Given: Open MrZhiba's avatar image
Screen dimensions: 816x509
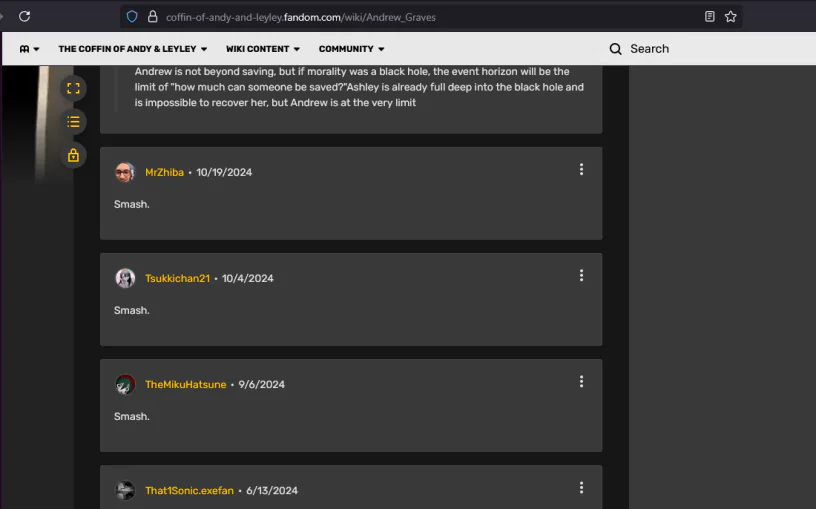Looking at the screenshot, I should pos(125,172).
